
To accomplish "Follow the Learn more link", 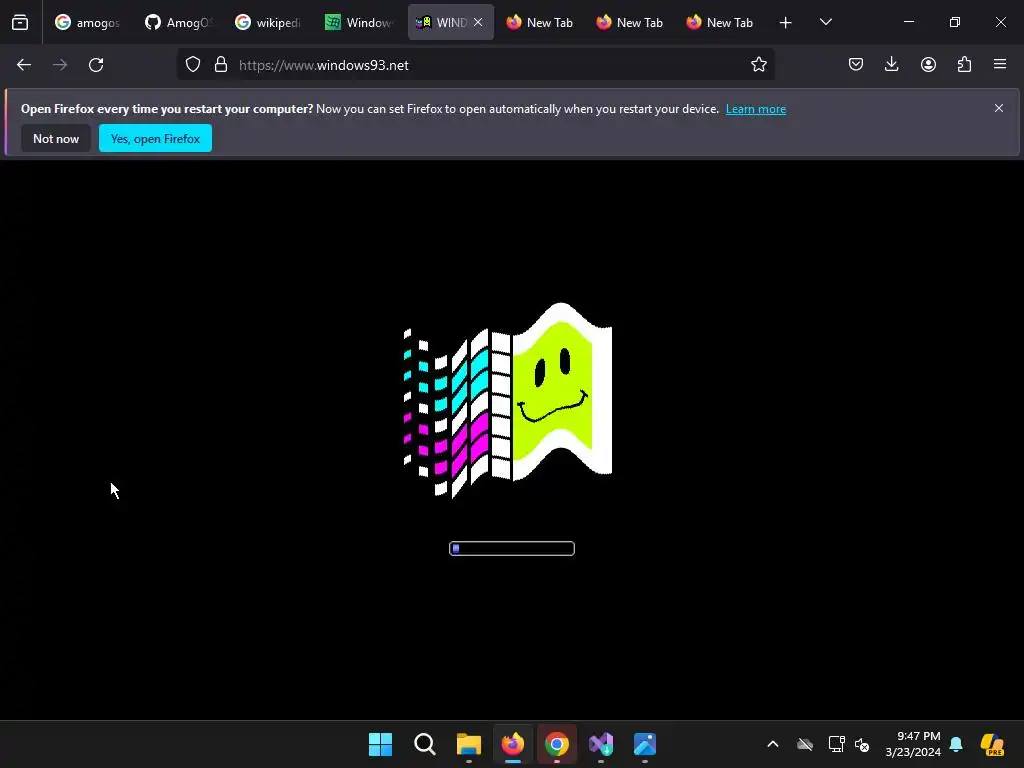I will [x=756, y=109].
